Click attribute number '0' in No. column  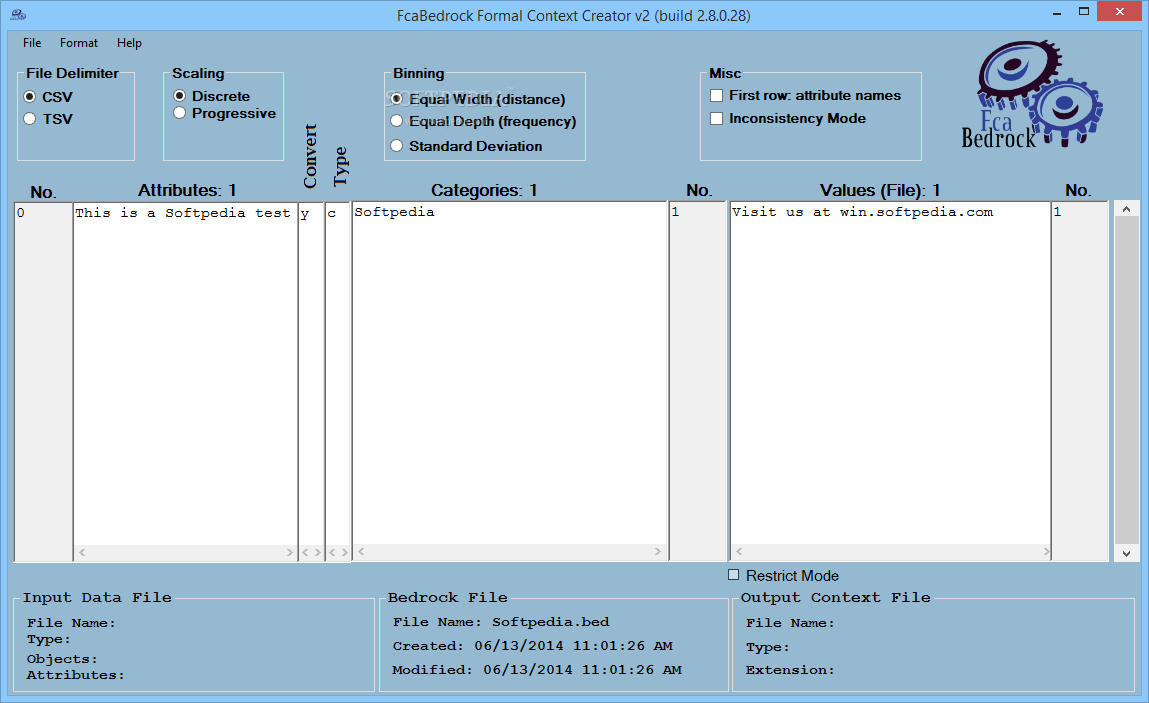tap(21, 213)
